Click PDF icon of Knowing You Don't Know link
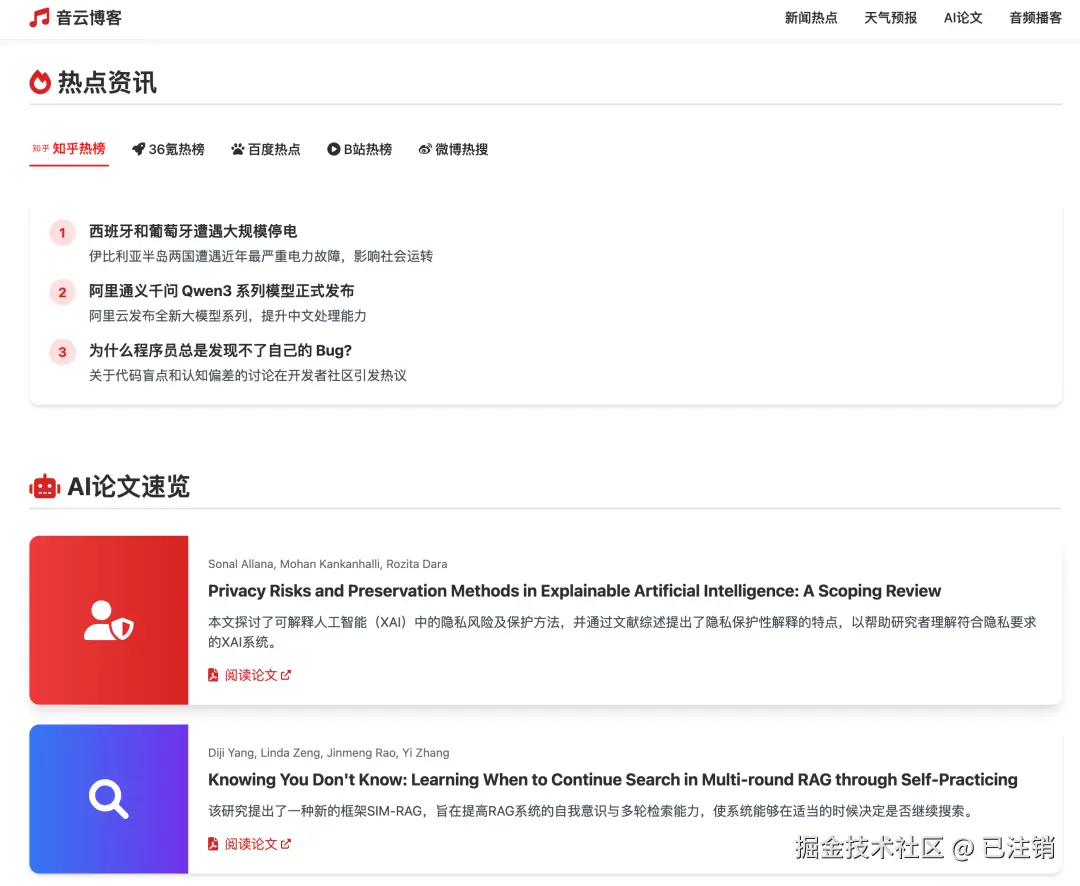Screen dimensions: 1080x886 (x=213, y=844)
